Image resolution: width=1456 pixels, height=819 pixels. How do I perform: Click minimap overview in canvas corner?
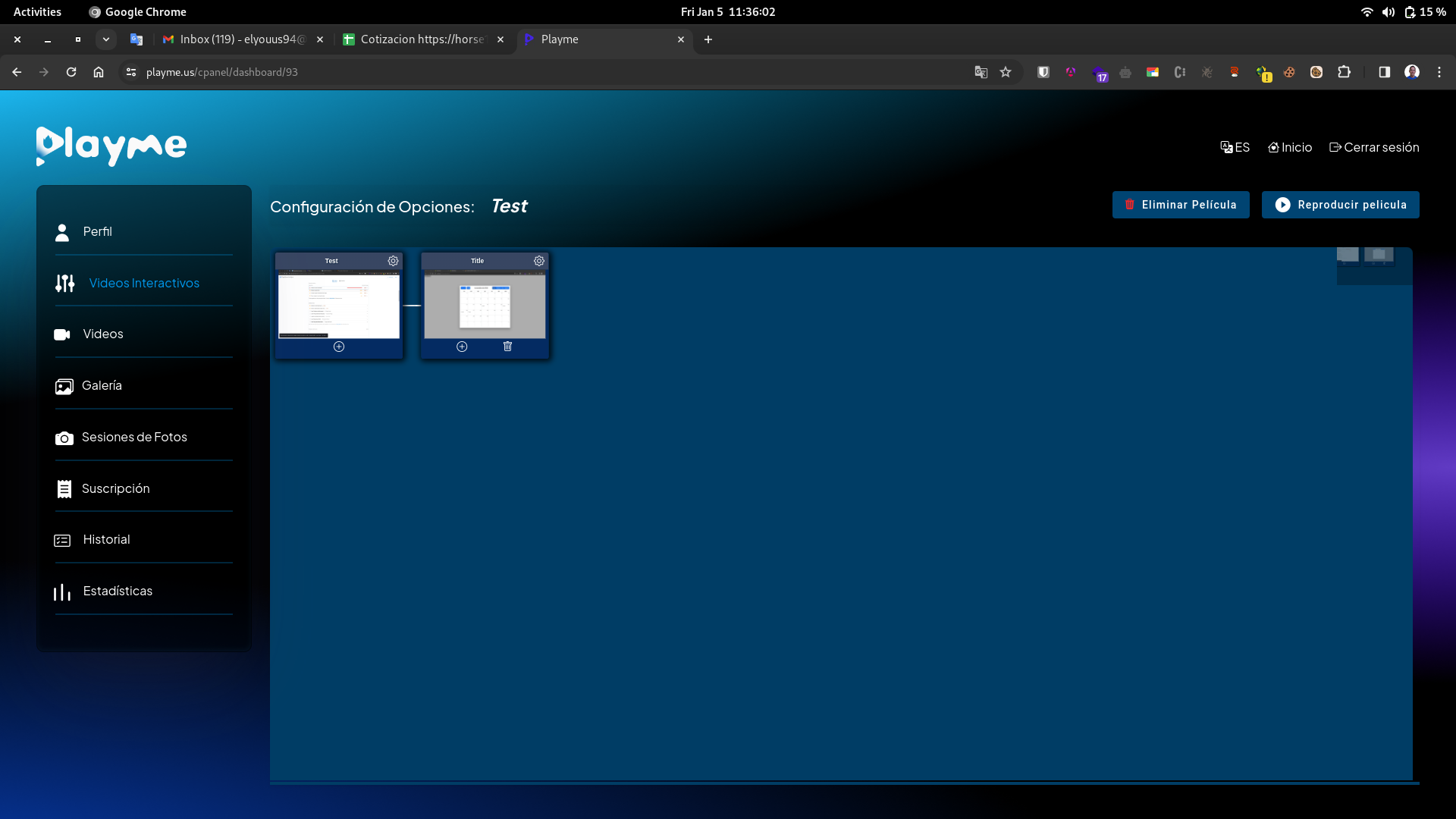tap(1373, 265)
